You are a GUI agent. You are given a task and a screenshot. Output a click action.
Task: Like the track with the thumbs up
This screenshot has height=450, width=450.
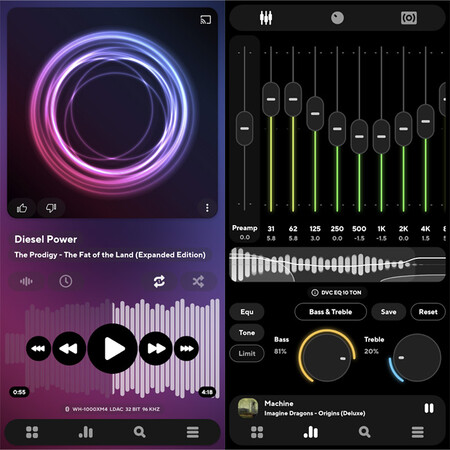coord(22,208)
